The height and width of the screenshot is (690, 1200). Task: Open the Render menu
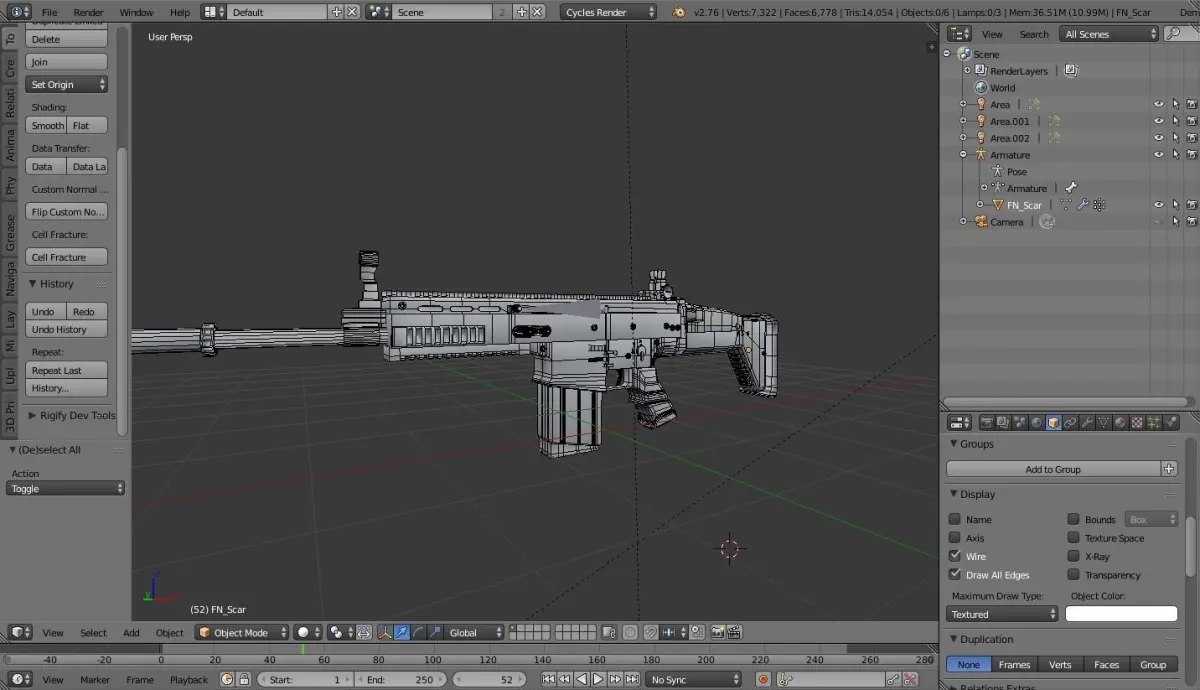coord(88,12)
